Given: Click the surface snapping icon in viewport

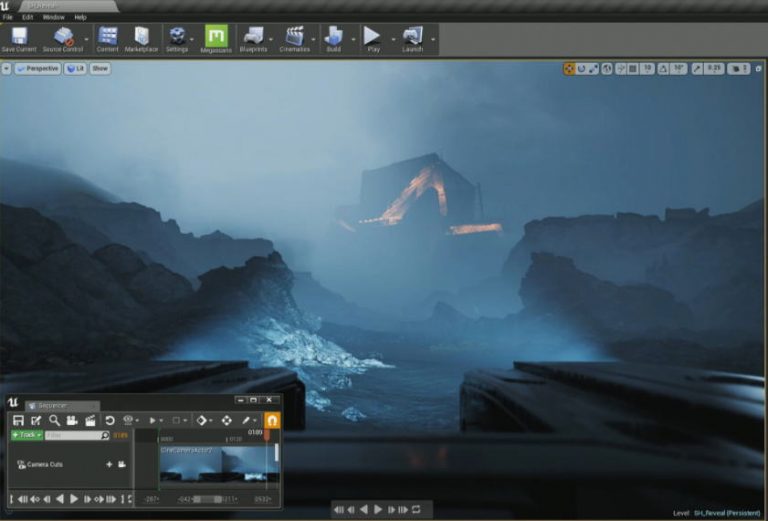Looking at the screenshot, I should point(620,69).
